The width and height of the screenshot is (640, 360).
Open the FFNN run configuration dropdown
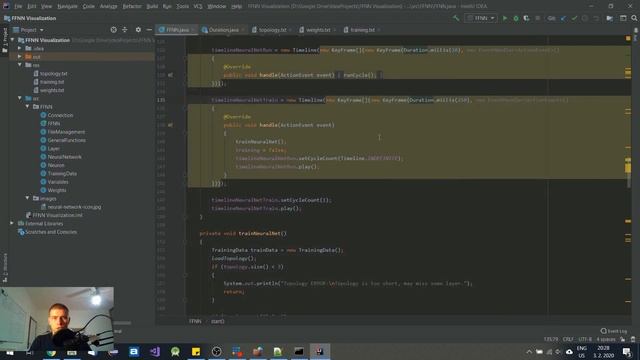tap(480, 18)
